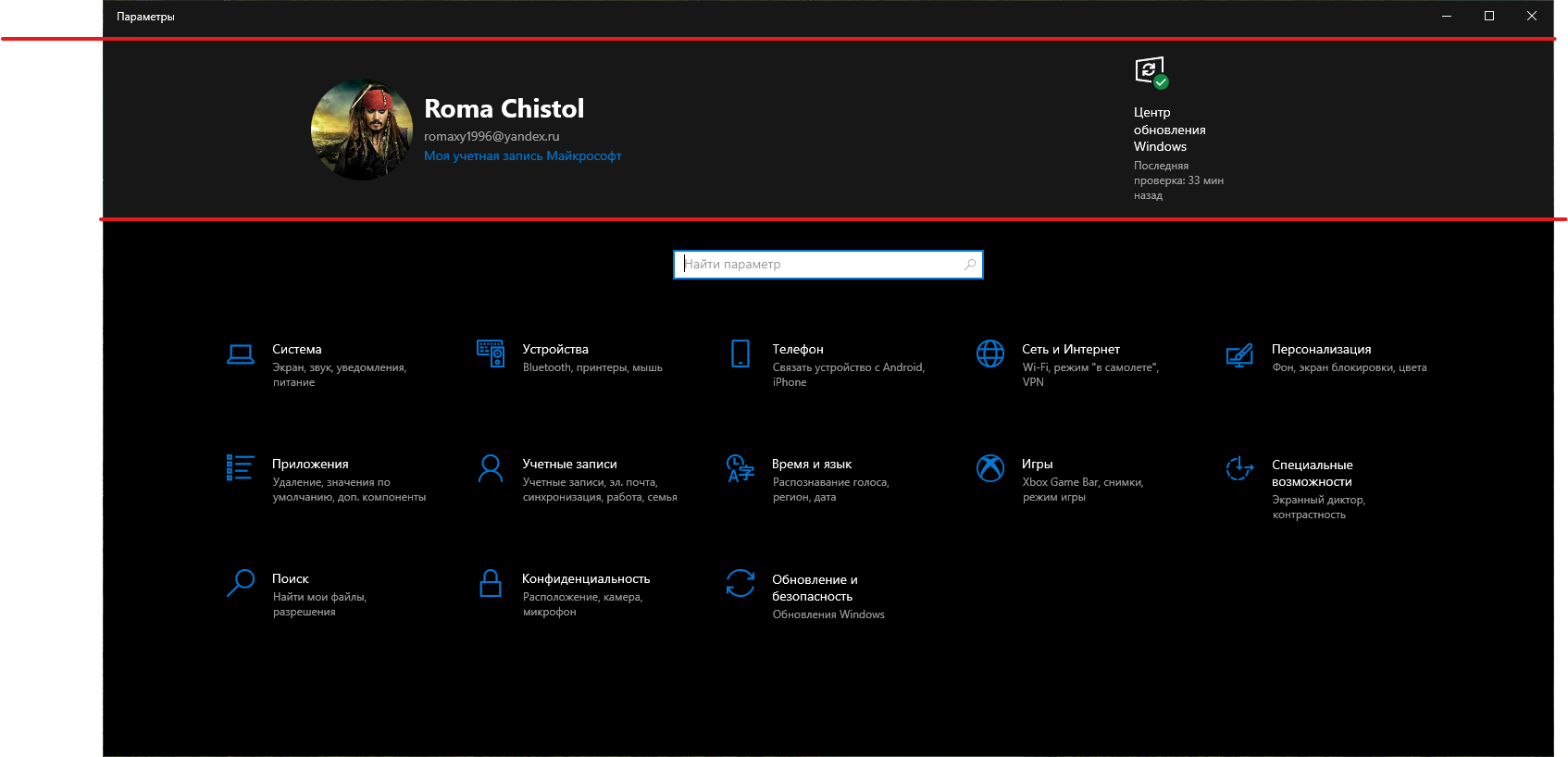
Task: Click description 'Bluetooth, принтеры, мышь'
Action: (x=592, y=367)
